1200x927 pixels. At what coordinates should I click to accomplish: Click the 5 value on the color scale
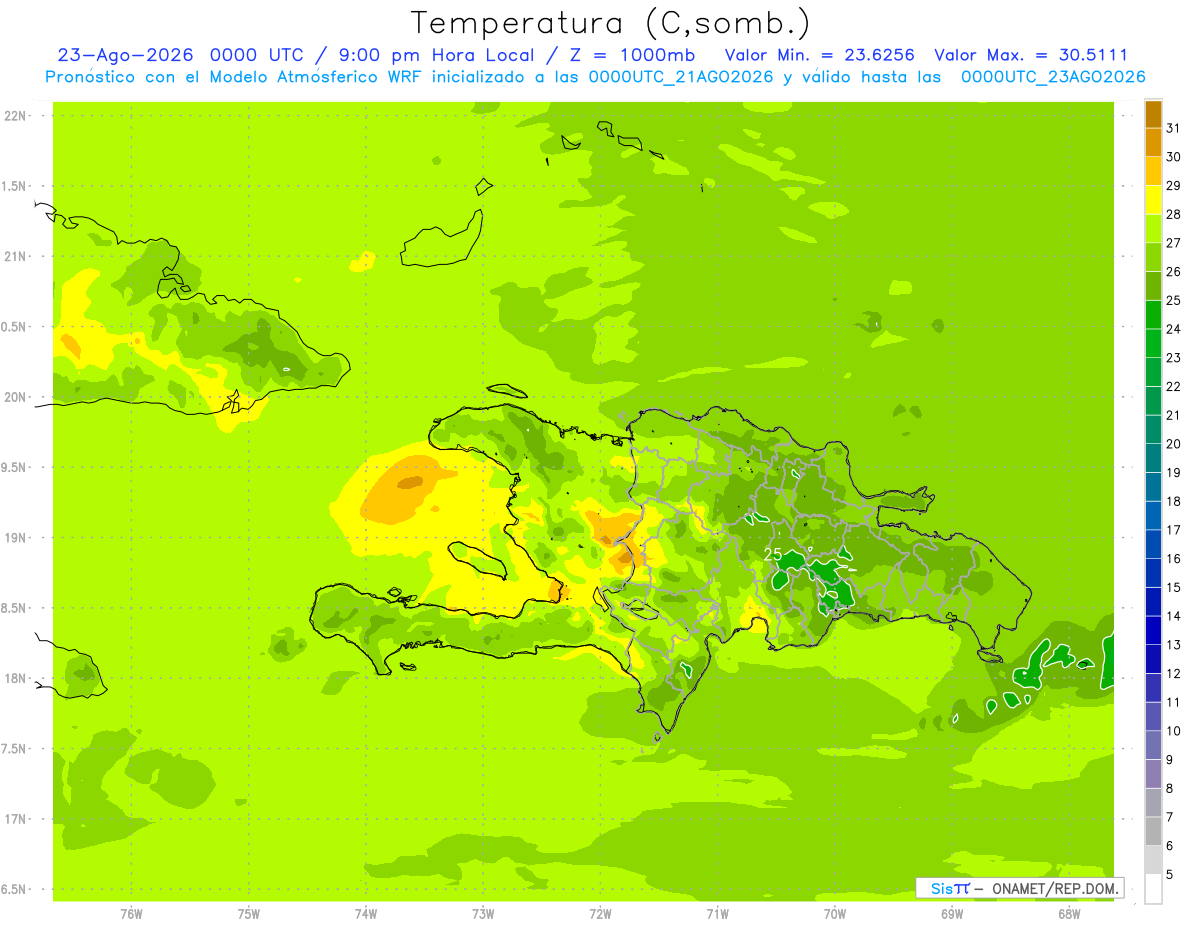(x=1170, y=875)
